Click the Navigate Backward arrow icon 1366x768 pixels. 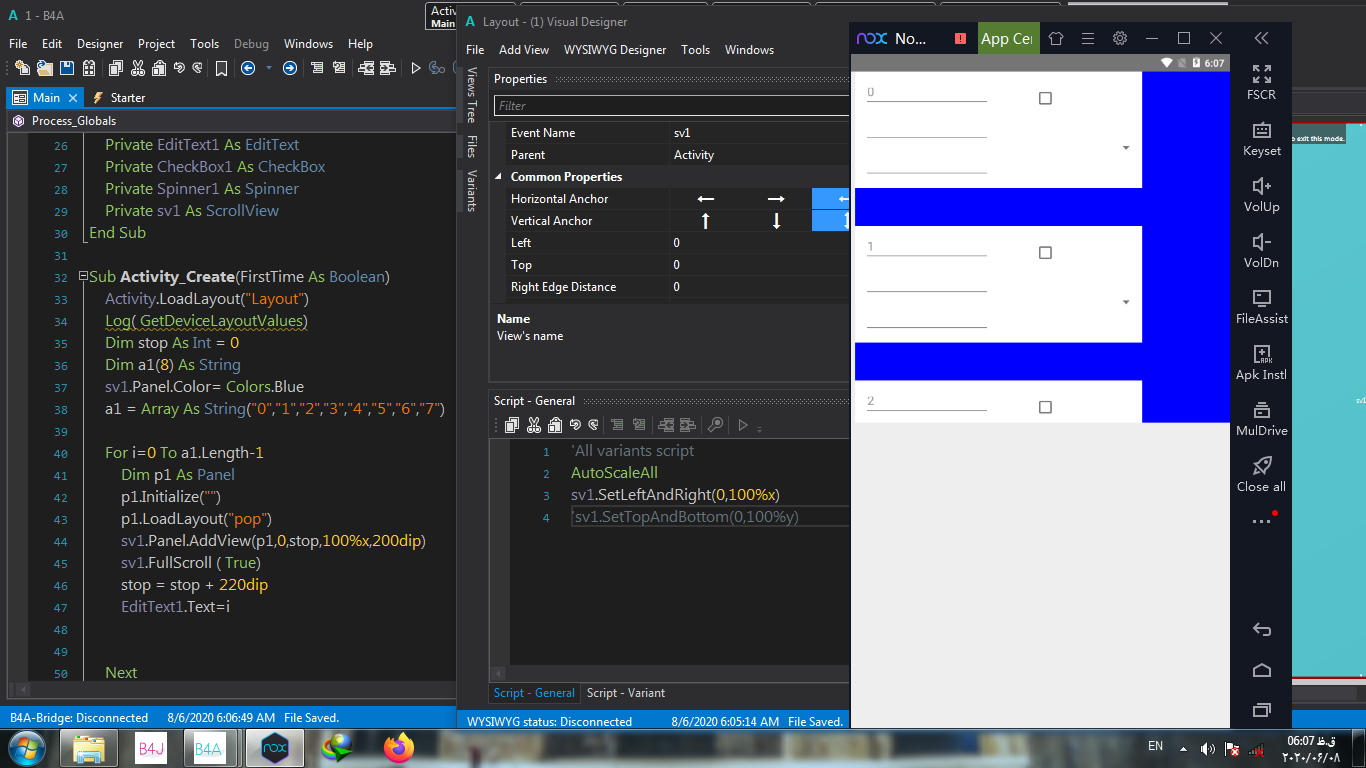pyautogui.click(x=248, y=68)
